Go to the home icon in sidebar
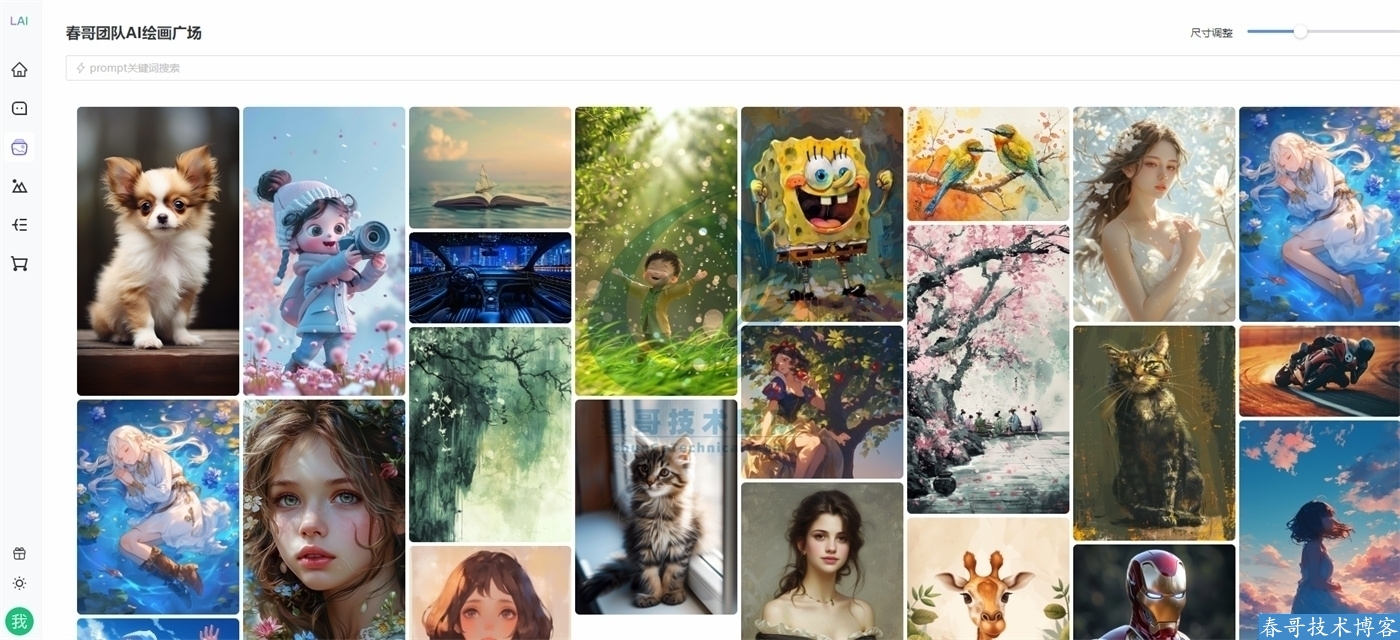This screenshot has height=640, width=1400. coord(19,70)
